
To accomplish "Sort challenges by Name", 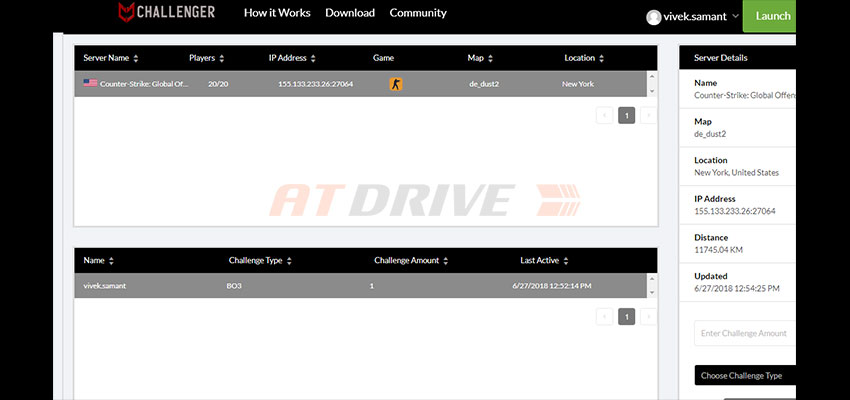I will (99, 261).
